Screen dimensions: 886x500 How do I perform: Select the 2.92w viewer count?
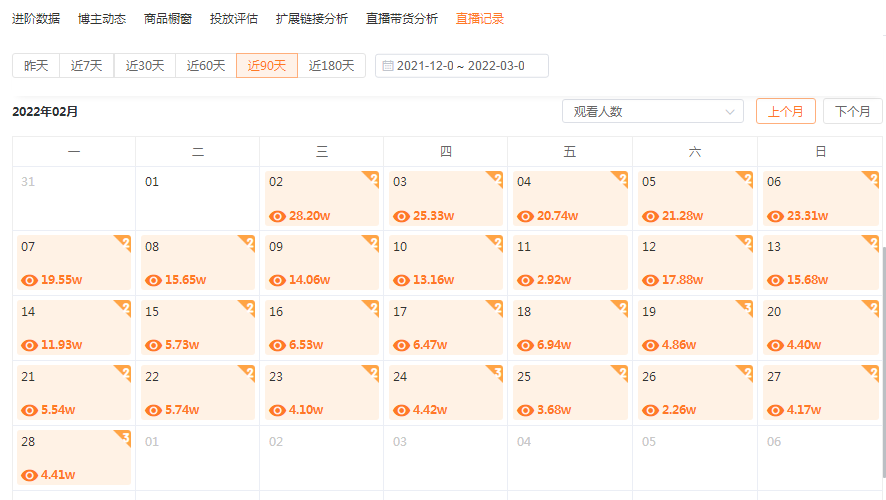(x=554, y=280)
